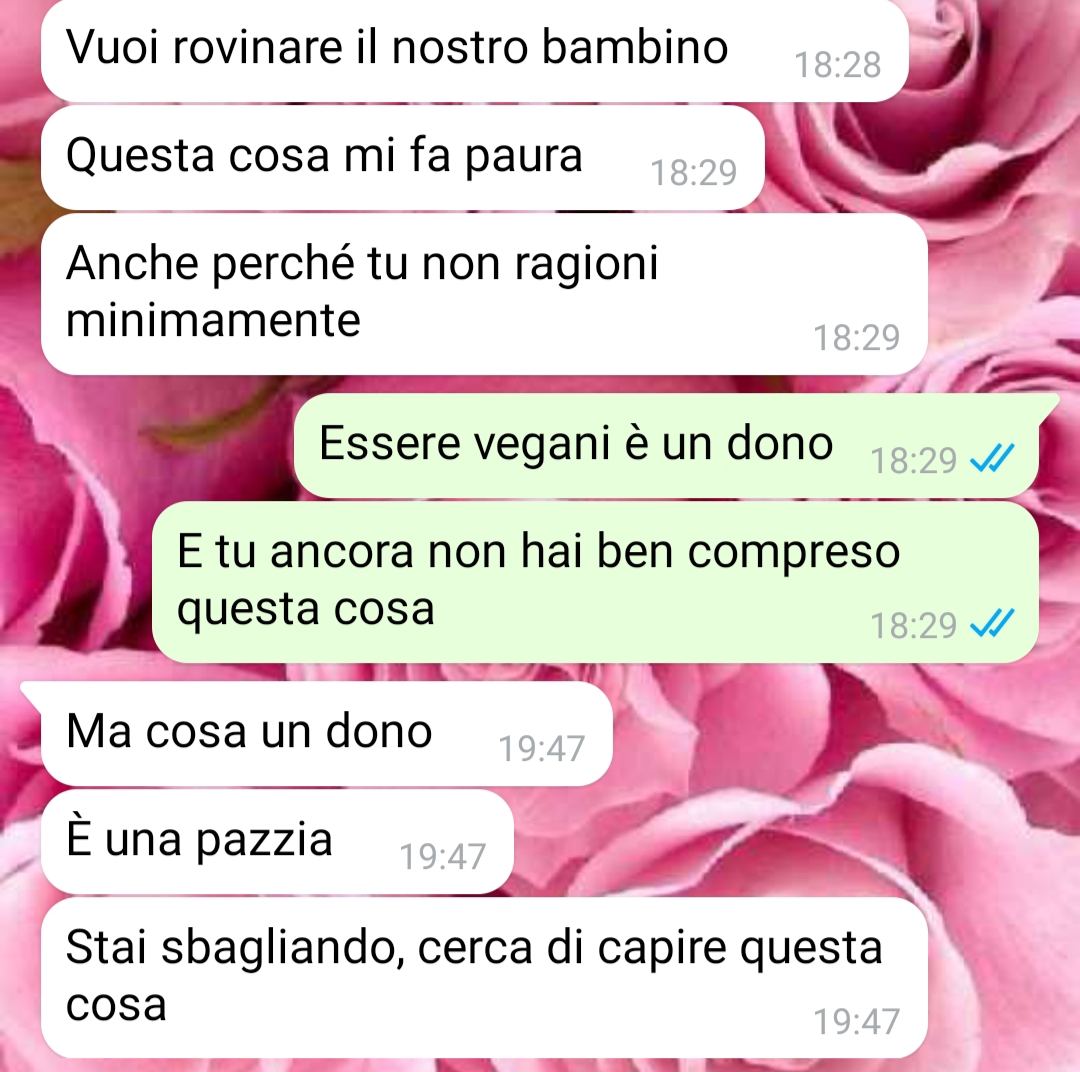Image resolution: width=1080 pixels, height=1072 pixels.
Task: Select the 'Questa cosa mi fa paura' bubble
Action: click(403, 157)
